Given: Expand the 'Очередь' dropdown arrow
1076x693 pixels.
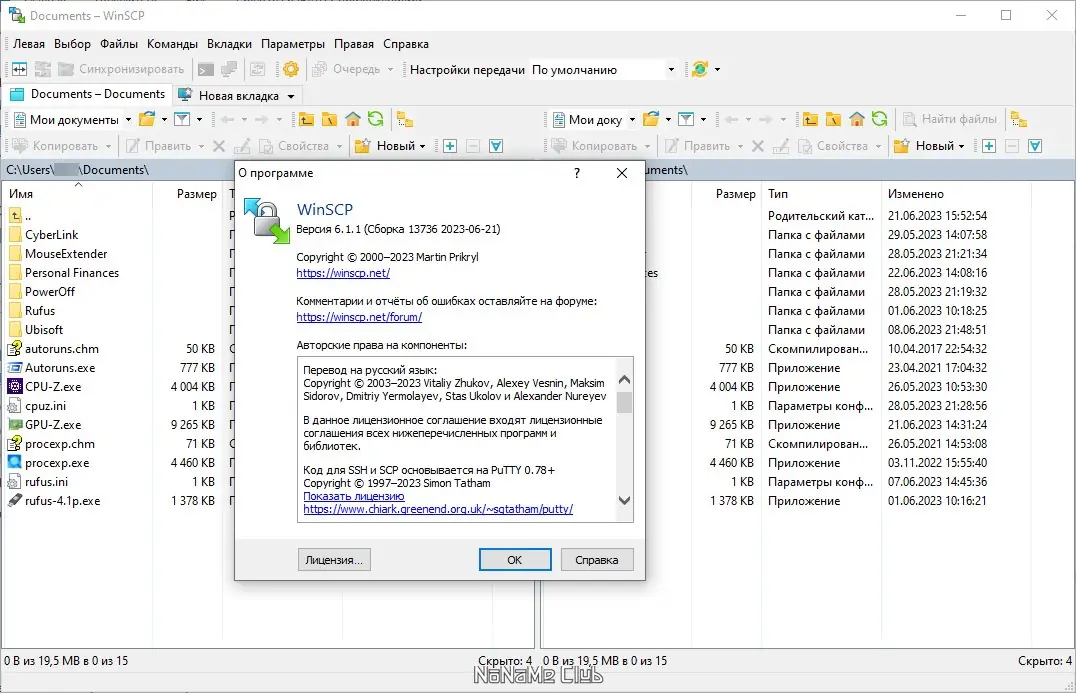Looking at the screenshot, I should coord(390,69).
